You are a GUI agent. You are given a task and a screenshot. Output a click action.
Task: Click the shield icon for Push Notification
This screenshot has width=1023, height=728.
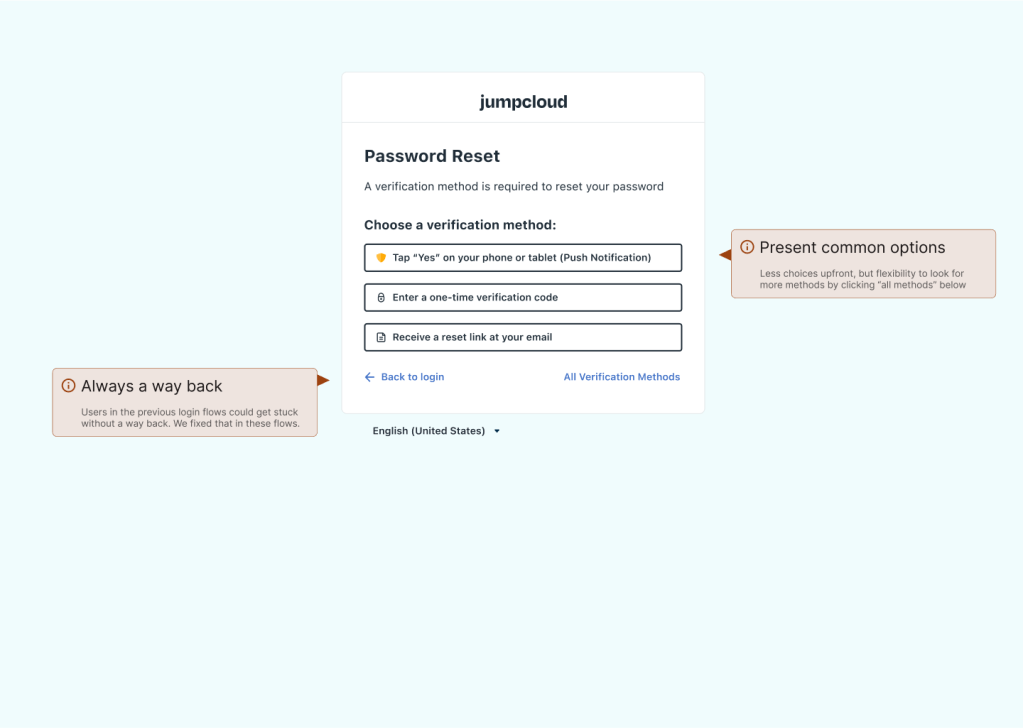tap(381, 258)
